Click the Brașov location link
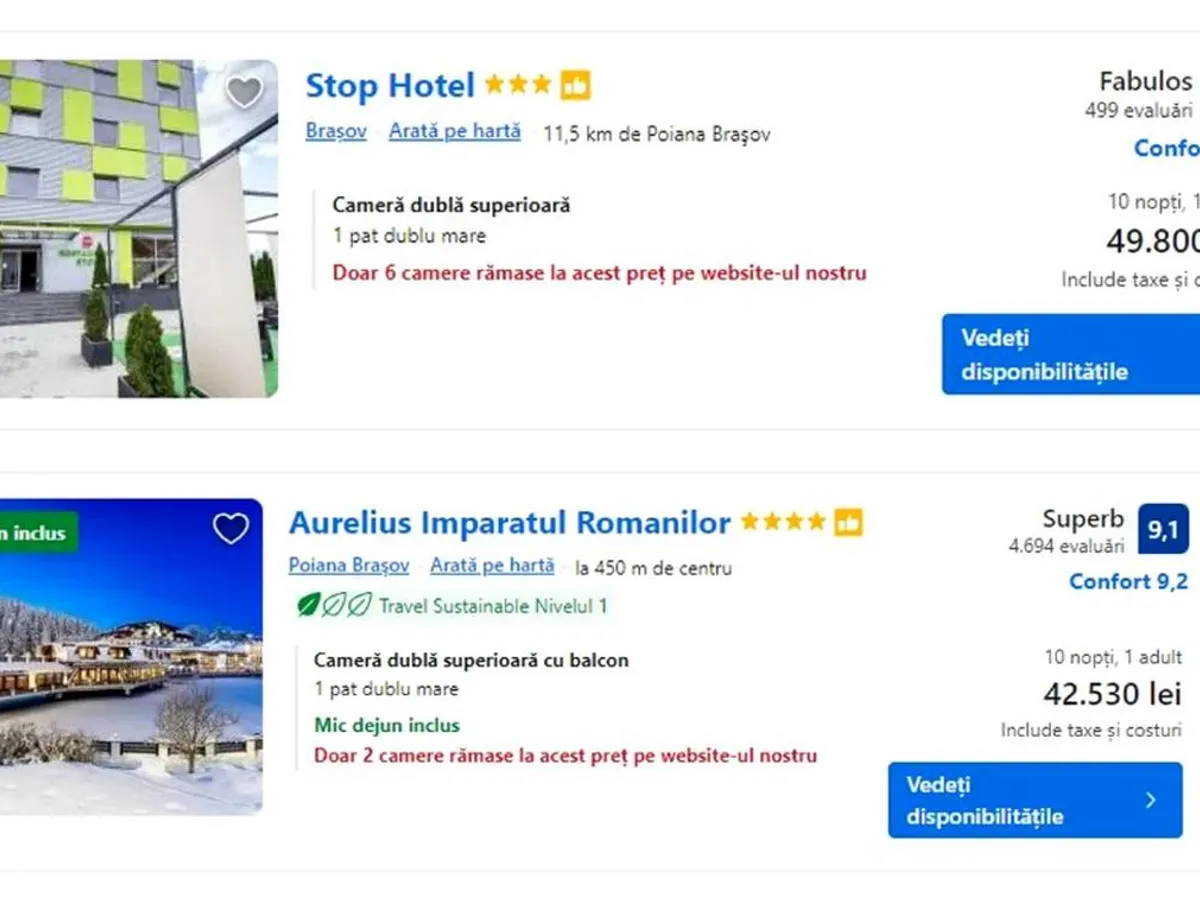The height and width of the screenshot is (900, 1200). (336, 132)
